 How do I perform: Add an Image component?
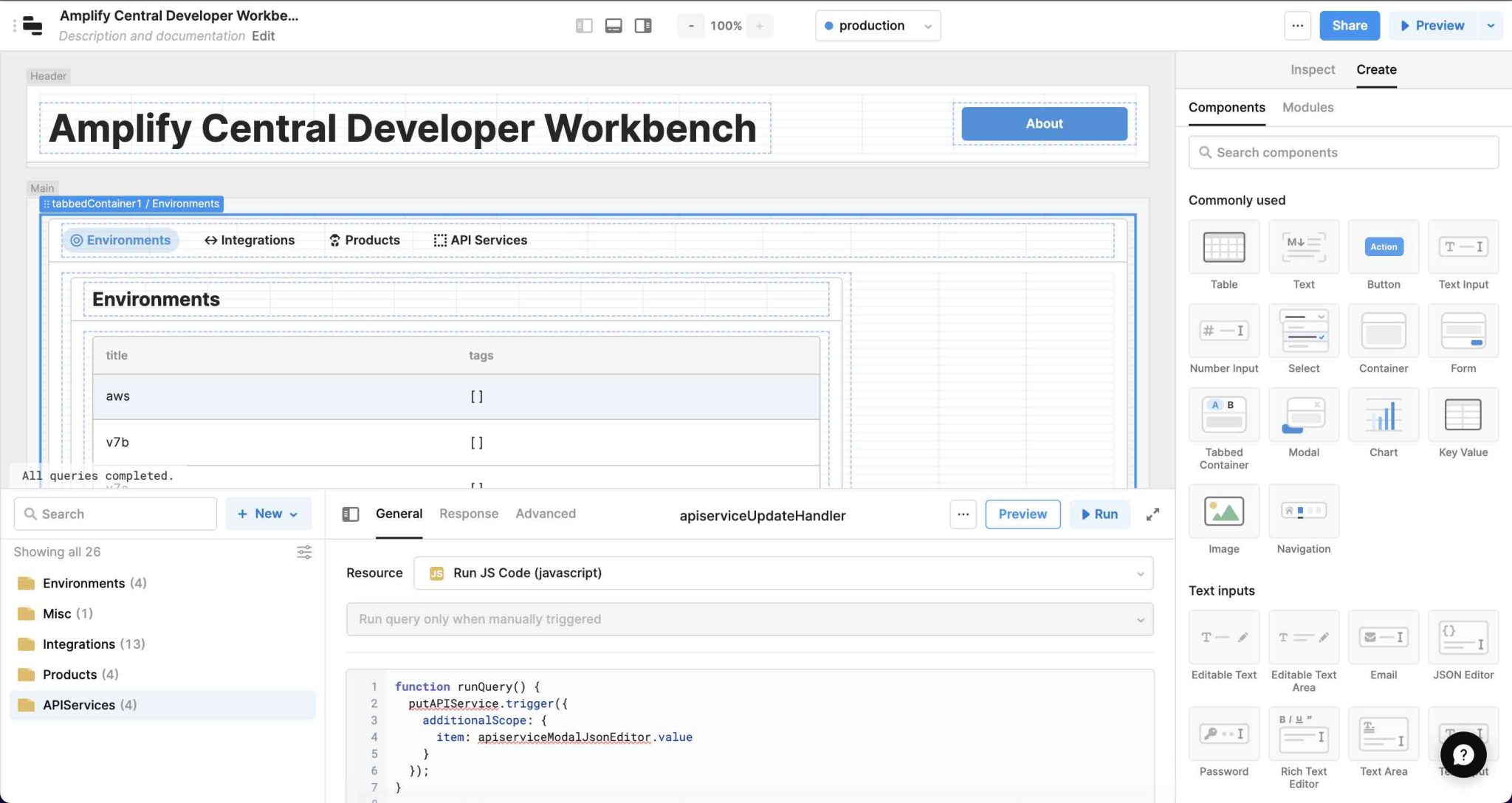(1223, 511)
